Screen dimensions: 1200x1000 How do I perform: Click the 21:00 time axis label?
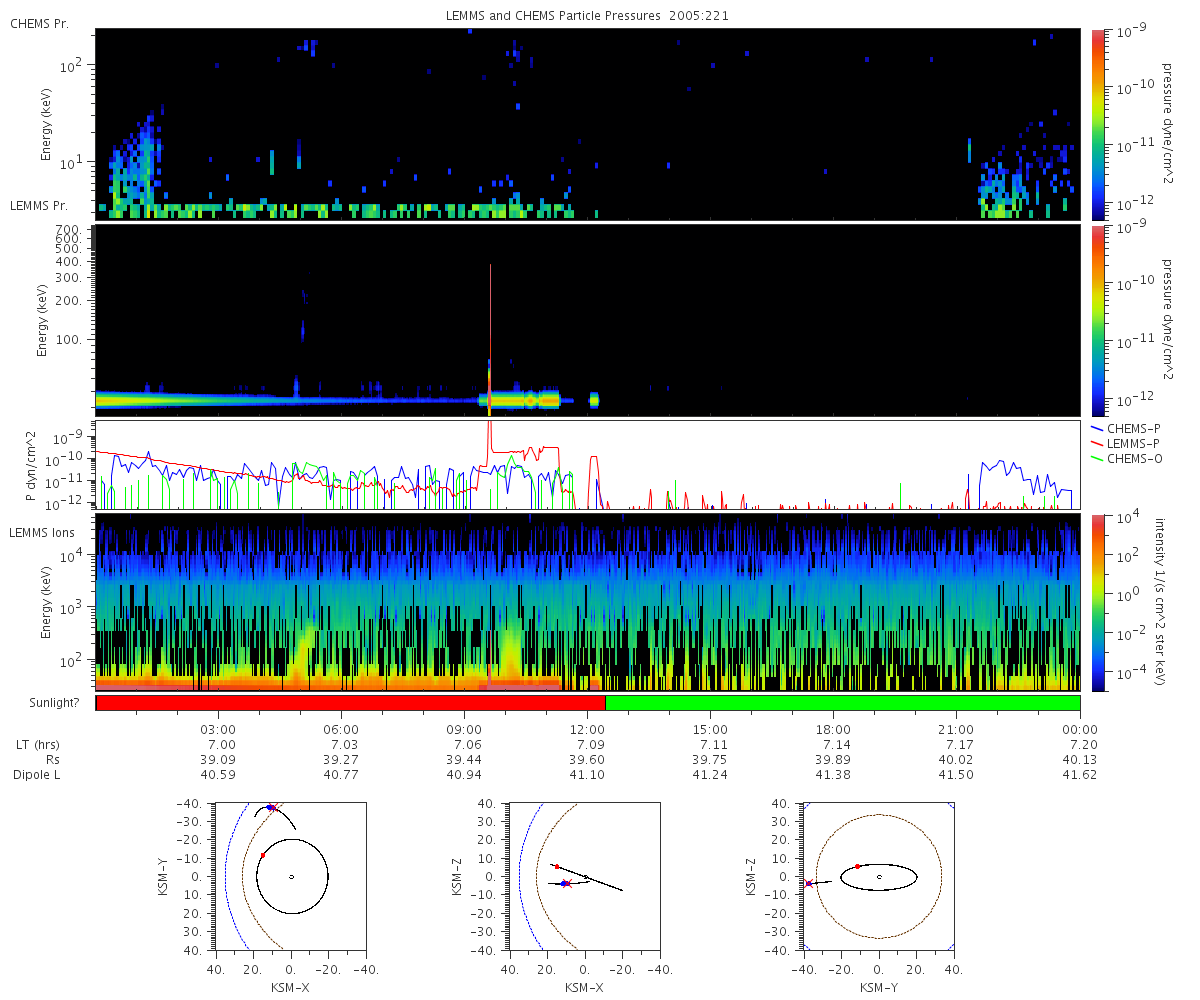coord(957,730)
